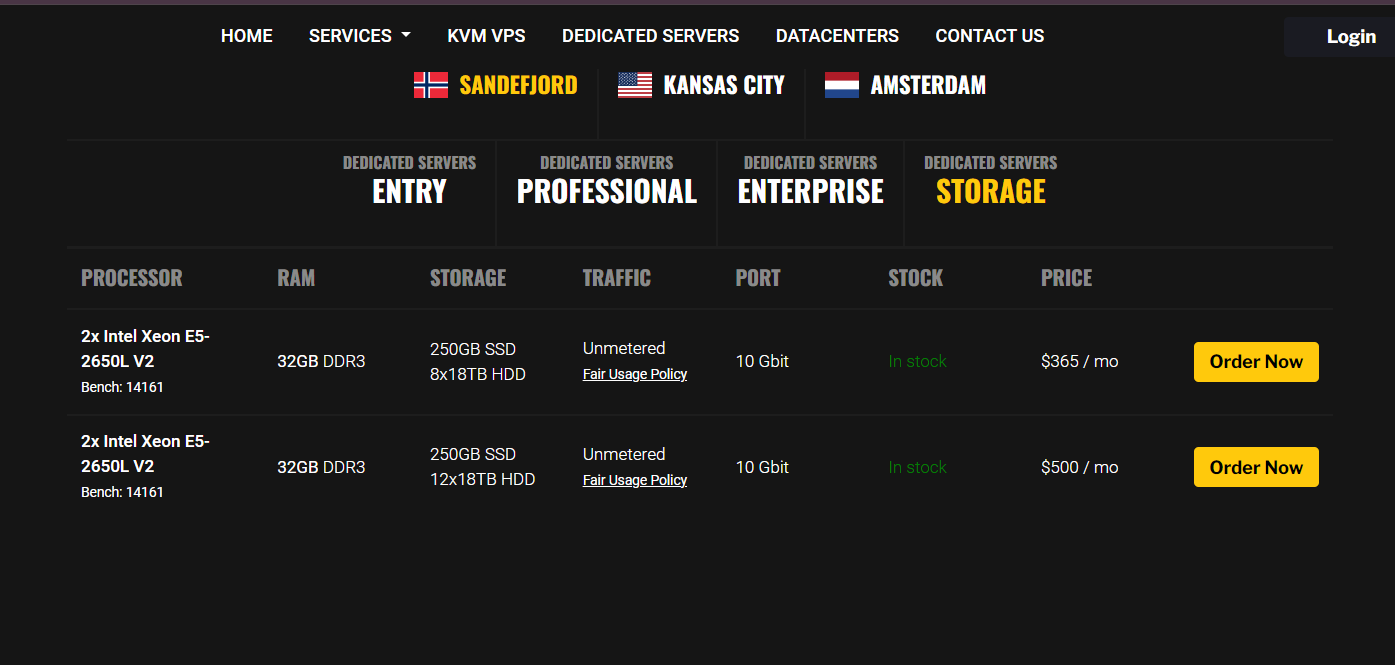Screen dimensions: 1395x665
Task: Click the 12x18TB HDD storage text
Action: pos(483,480)
